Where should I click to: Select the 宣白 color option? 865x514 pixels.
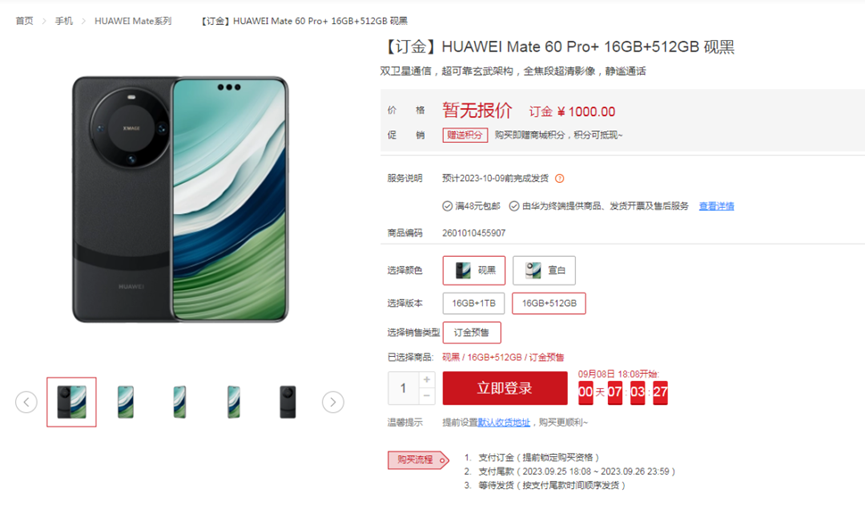tap(544, 270)
